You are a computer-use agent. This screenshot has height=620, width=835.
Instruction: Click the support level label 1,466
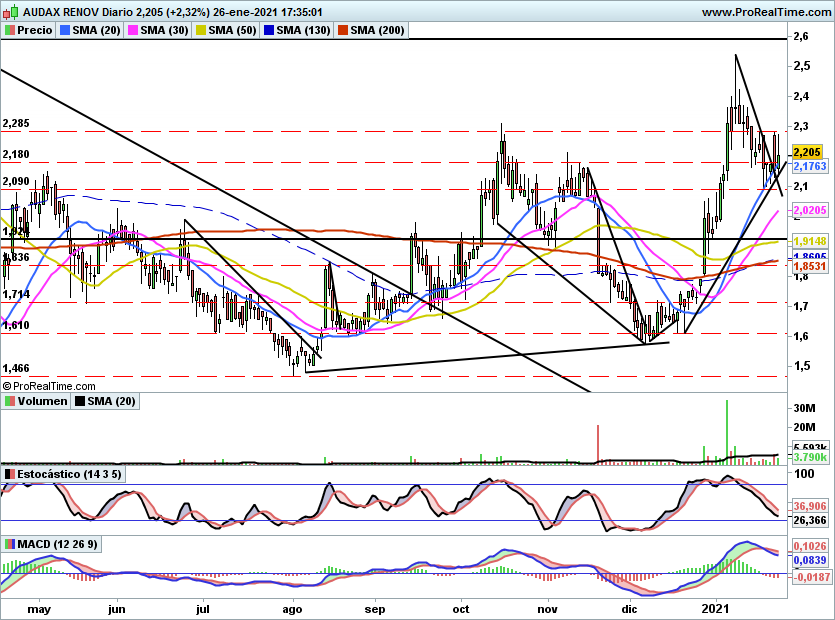pos(16,369)
